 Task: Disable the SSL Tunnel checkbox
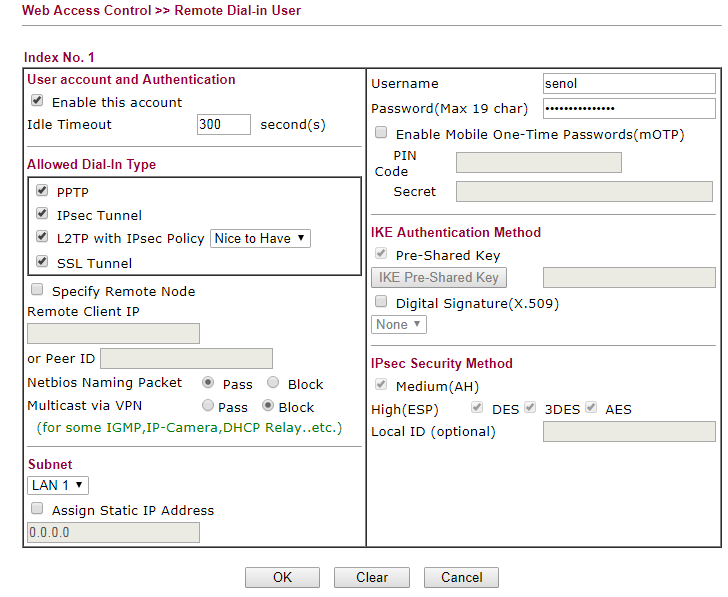(x=42, y=262)
